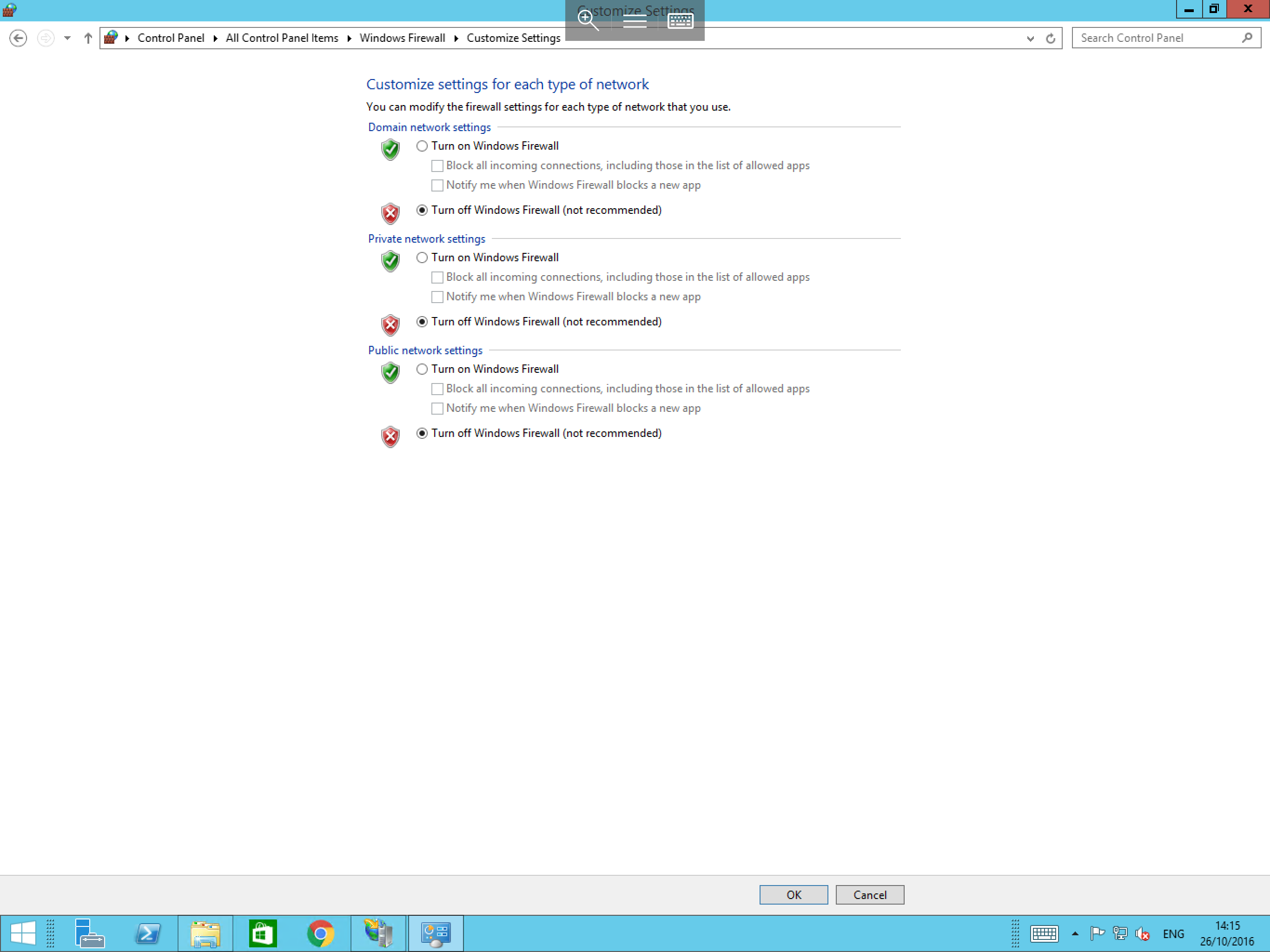1270x952 pixels.
Task: Click the Public network settings heading
Action: tap(425, 350)
